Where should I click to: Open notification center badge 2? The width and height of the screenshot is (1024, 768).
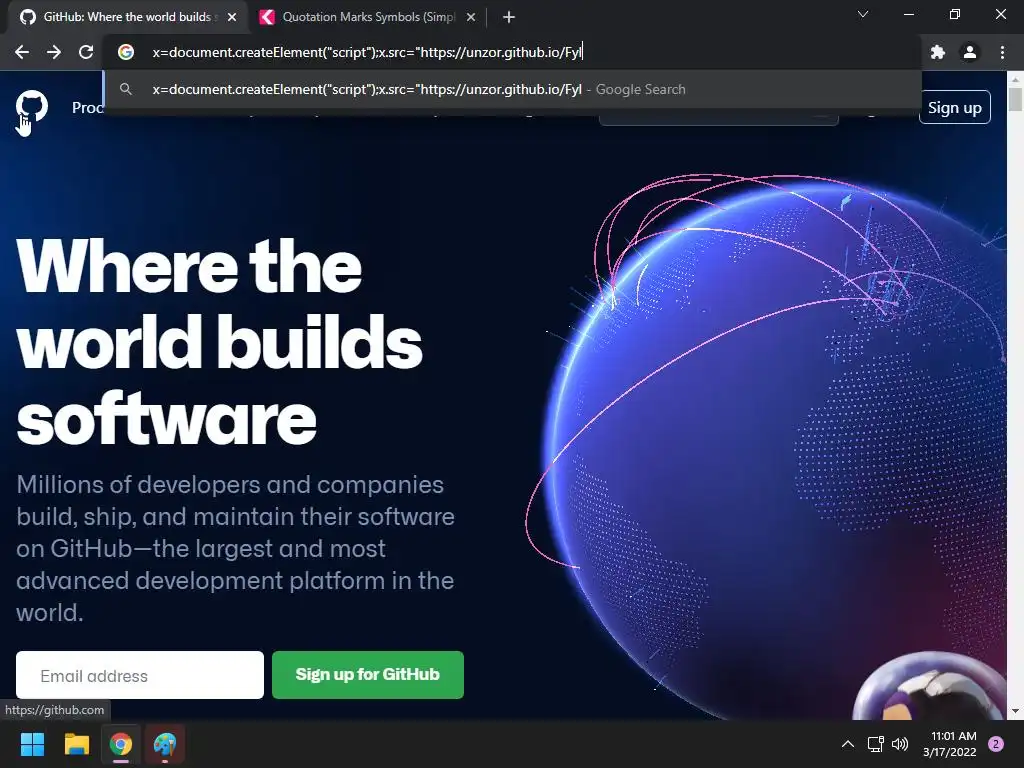(996, 744)
